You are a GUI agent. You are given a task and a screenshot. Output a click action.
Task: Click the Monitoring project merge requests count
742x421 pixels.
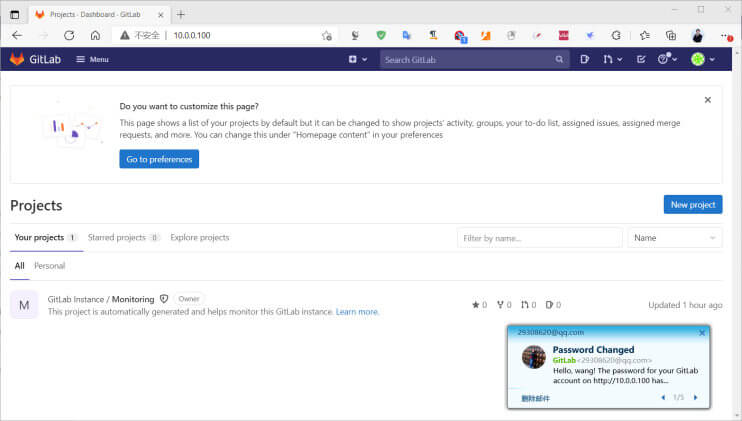[x=529, y=305]
